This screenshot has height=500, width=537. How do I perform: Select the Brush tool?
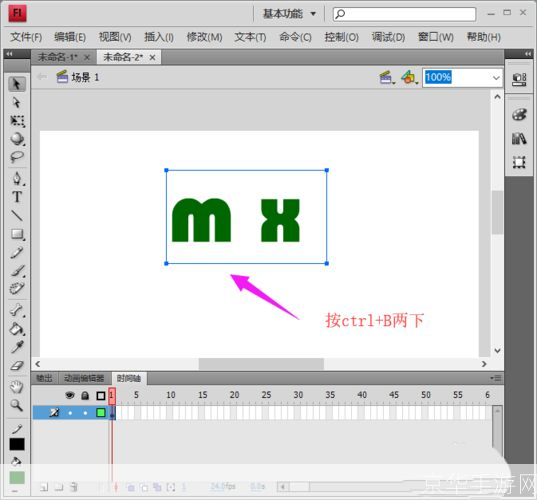pos(17,271)
